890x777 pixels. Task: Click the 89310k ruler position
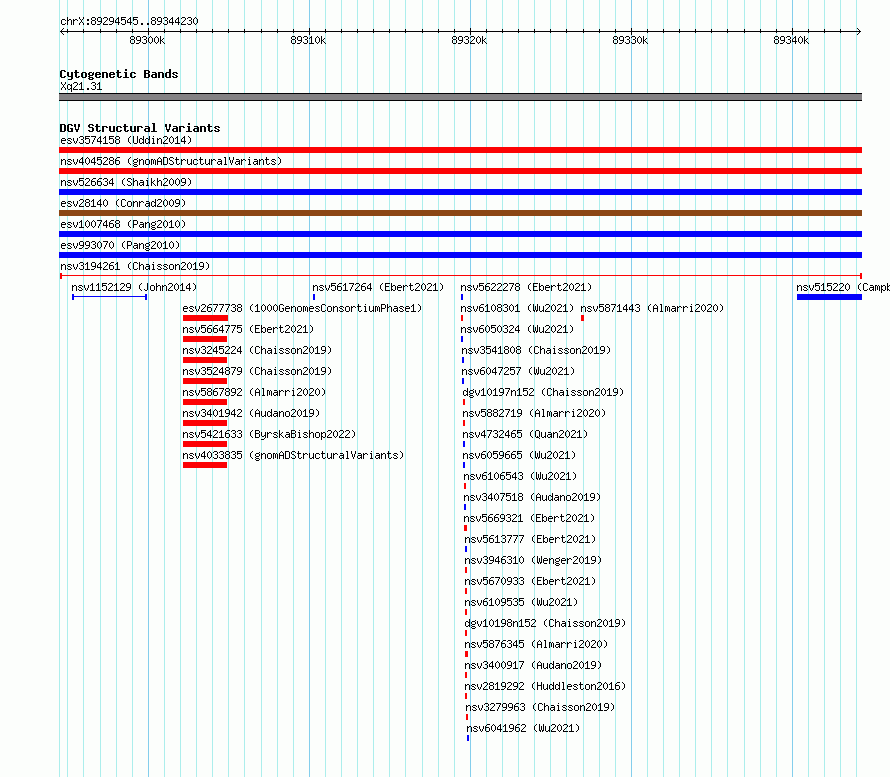(x=308, y=40)
